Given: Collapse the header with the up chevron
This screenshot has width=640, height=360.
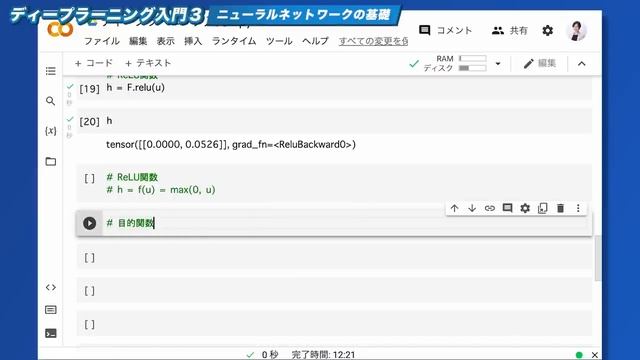Looking at the screenshot, I should tap(582, 64).
